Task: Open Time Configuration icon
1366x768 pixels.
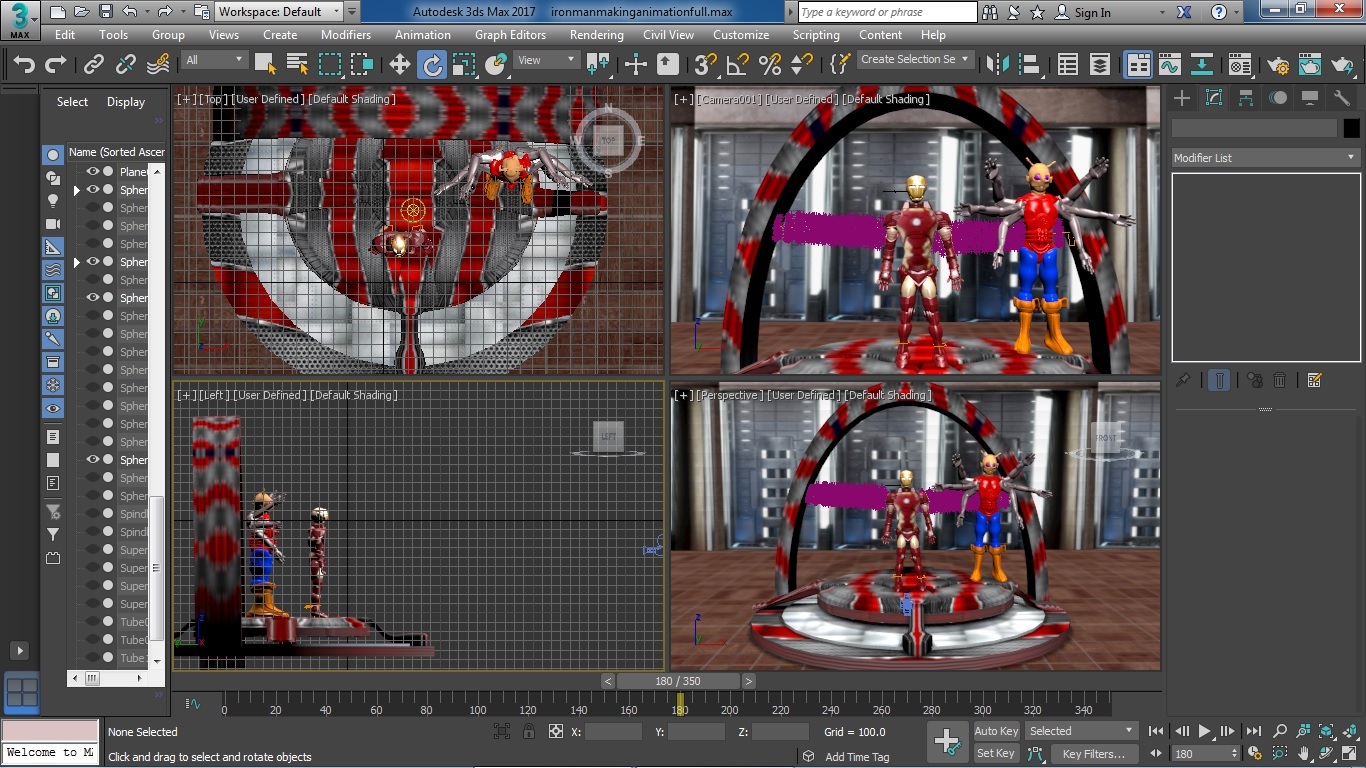Action: (x=1255, y=754)
